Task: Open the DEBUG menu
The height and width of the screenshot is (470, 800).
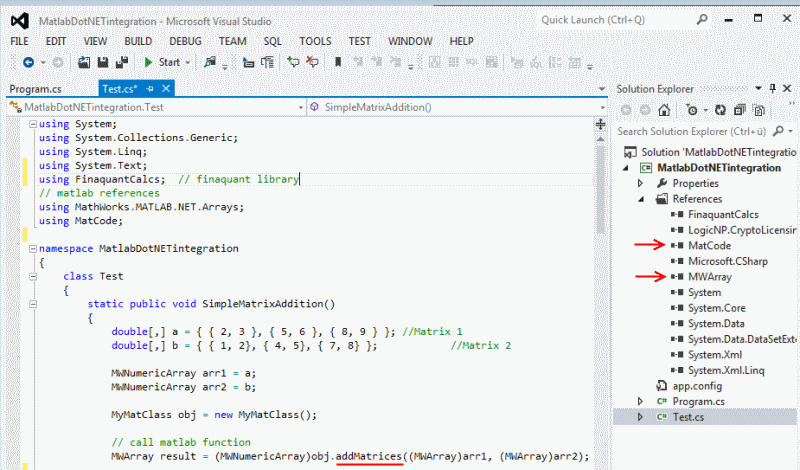Action: pos(185,41)
